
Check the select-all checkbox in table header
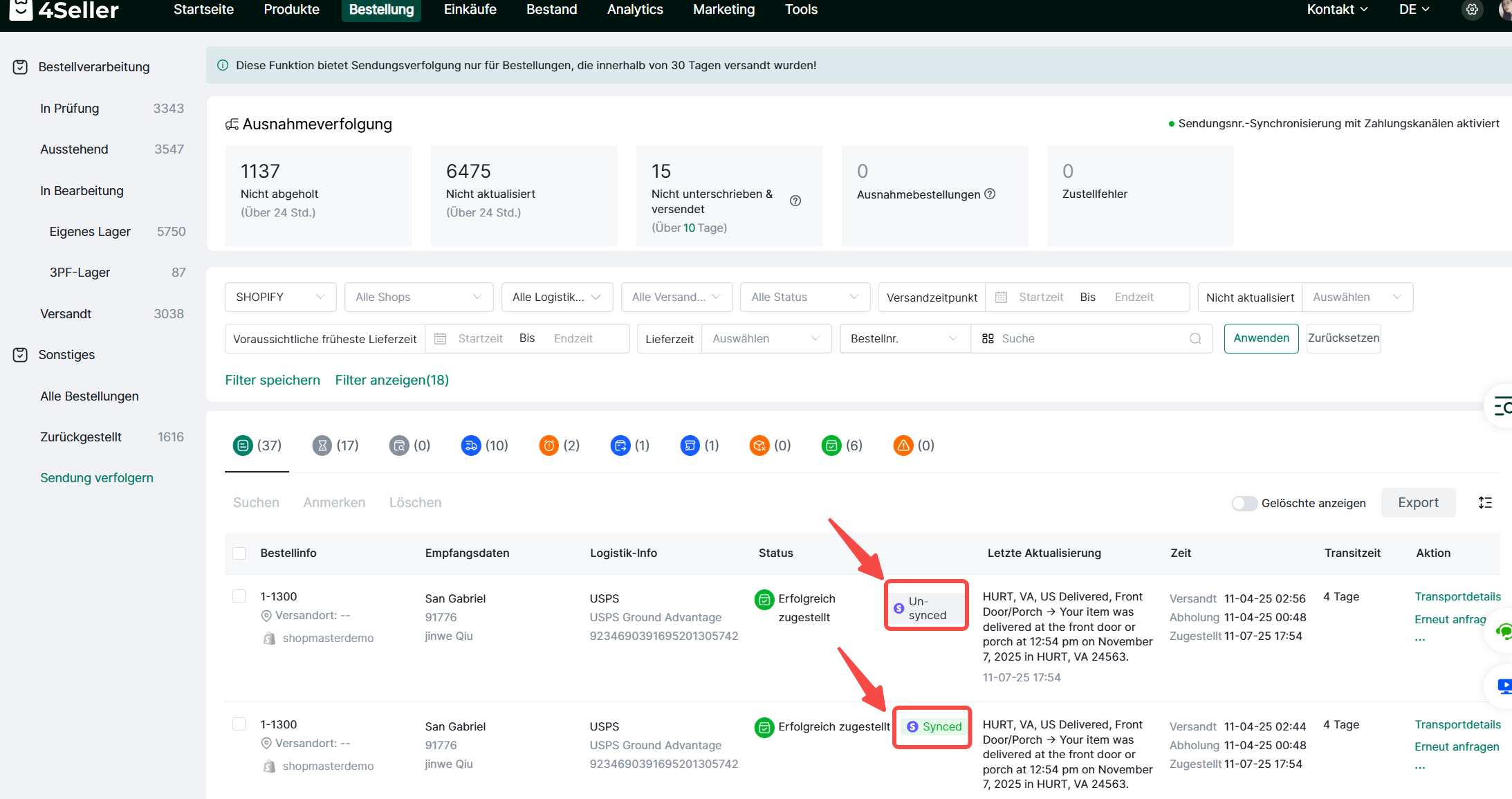coord(239,553)
